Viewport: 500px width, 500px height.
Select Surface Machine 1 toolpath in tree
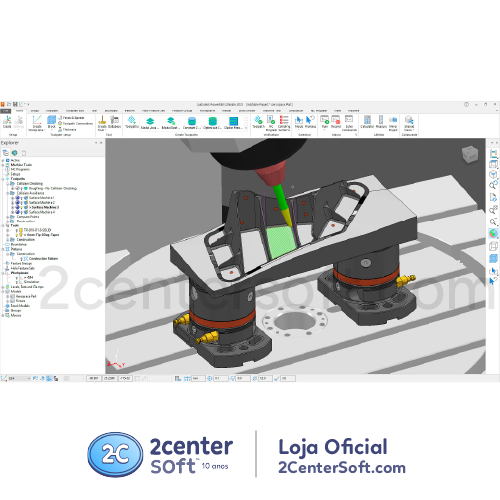tap(42, 198)
